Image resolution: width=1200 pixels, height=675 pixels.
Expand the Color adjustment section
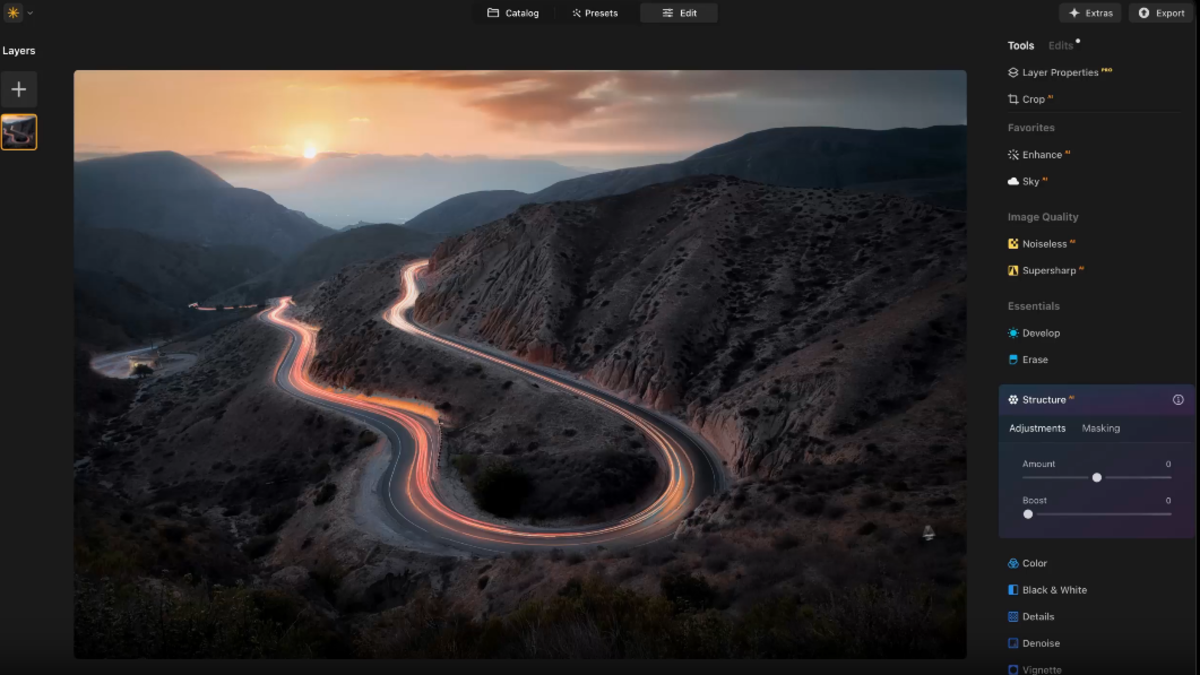1034,563
